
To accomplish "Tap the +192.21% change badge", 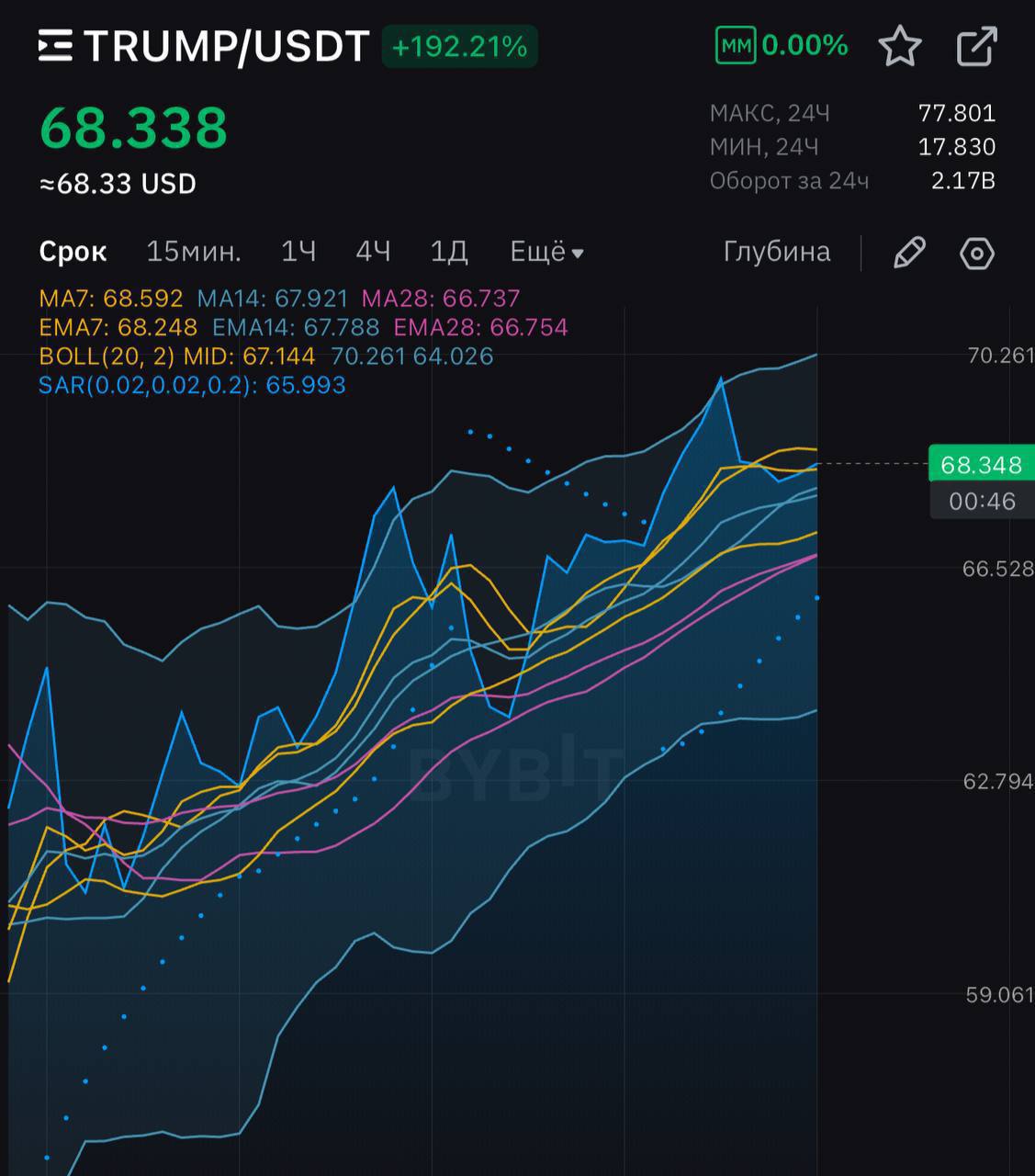I will pyautogui.click(x=459, y=46).
